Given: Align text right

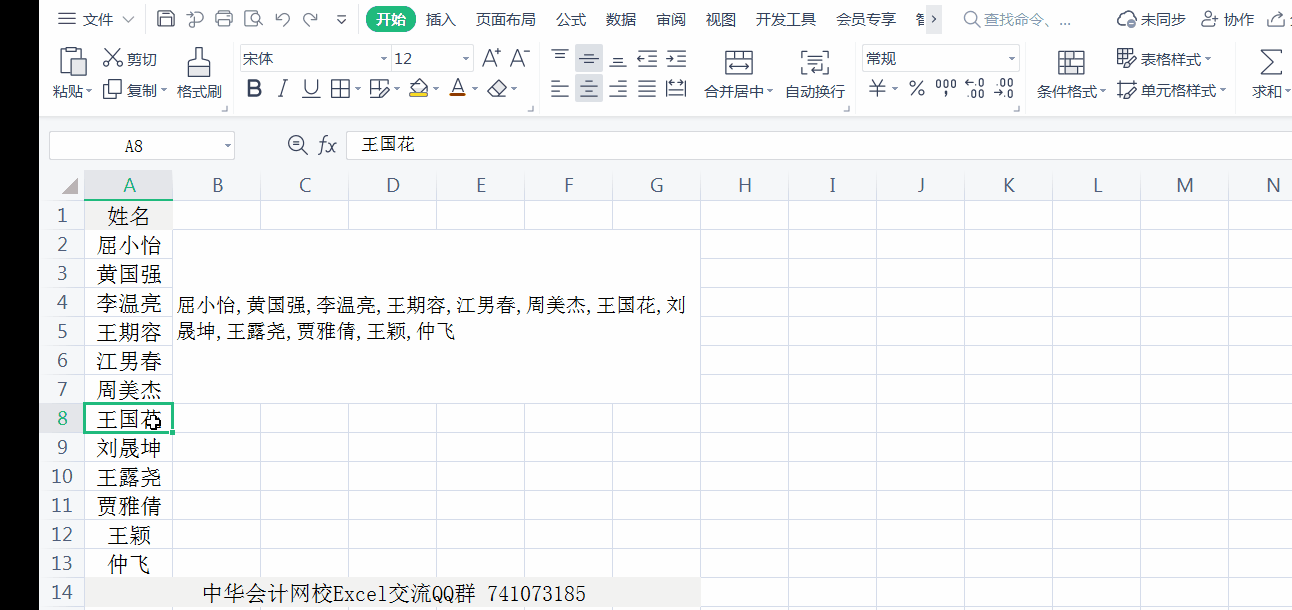Looking at the screenshot, I should (618, 89).
